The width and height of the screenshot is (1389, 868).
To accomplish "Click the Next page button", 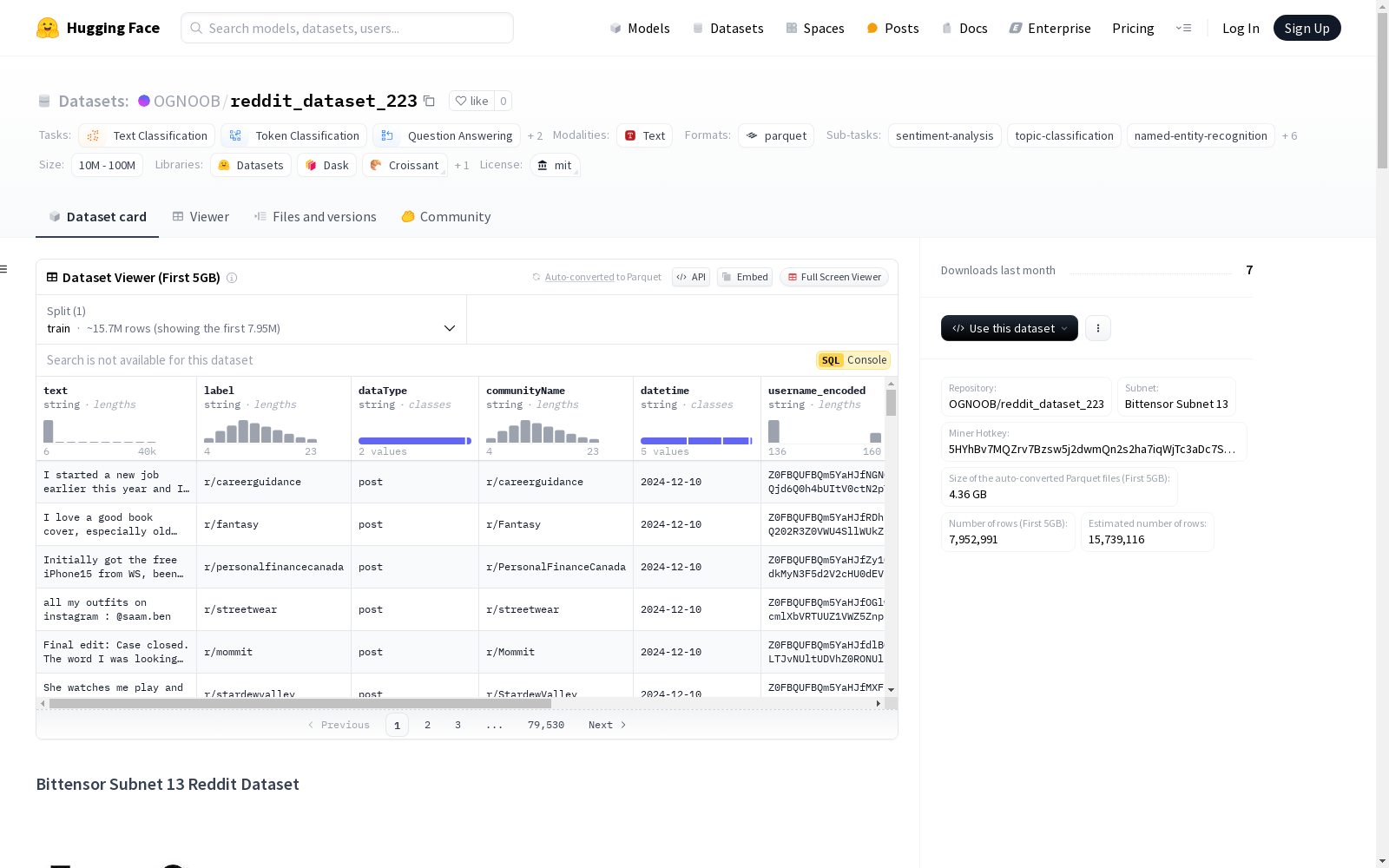I will click(607, 725).
